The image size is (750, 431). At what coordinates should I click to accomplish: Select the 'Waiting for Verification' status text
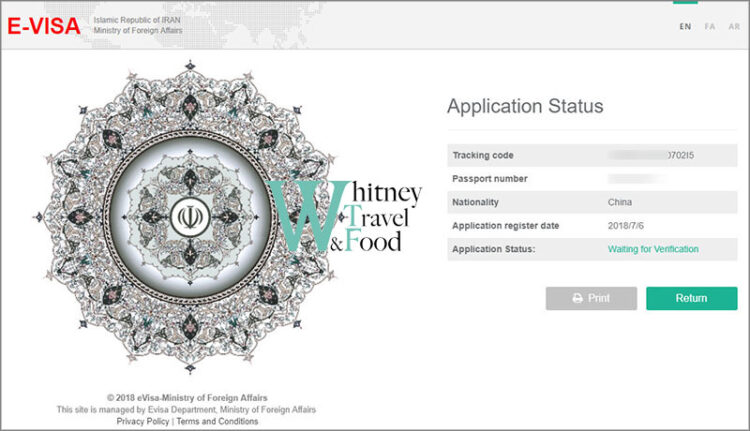click(x=653, y=249)
